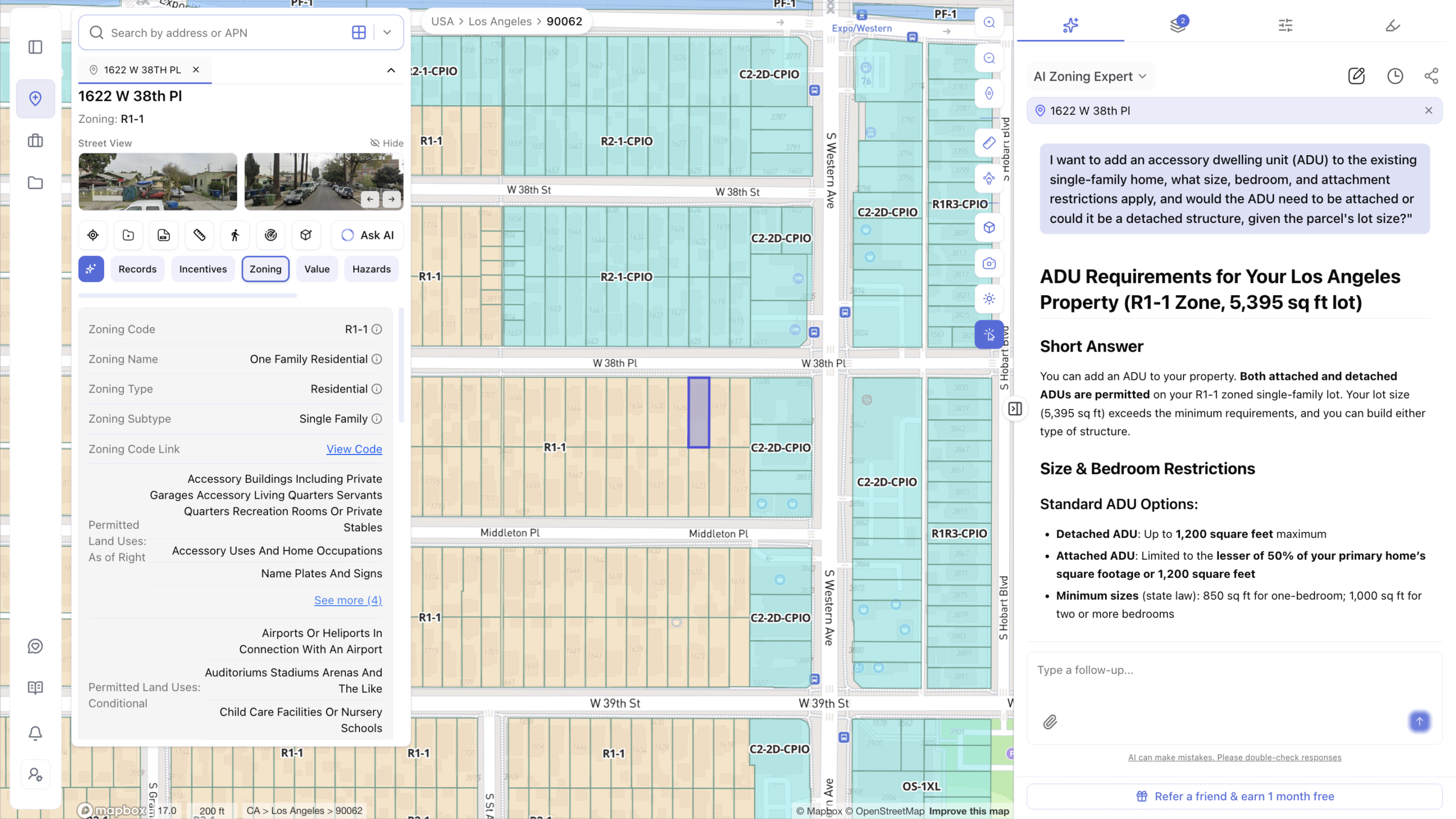The image size is (1456, 819).
Task: Advance Street View with next arrow
Action: (x=391, y=199)
